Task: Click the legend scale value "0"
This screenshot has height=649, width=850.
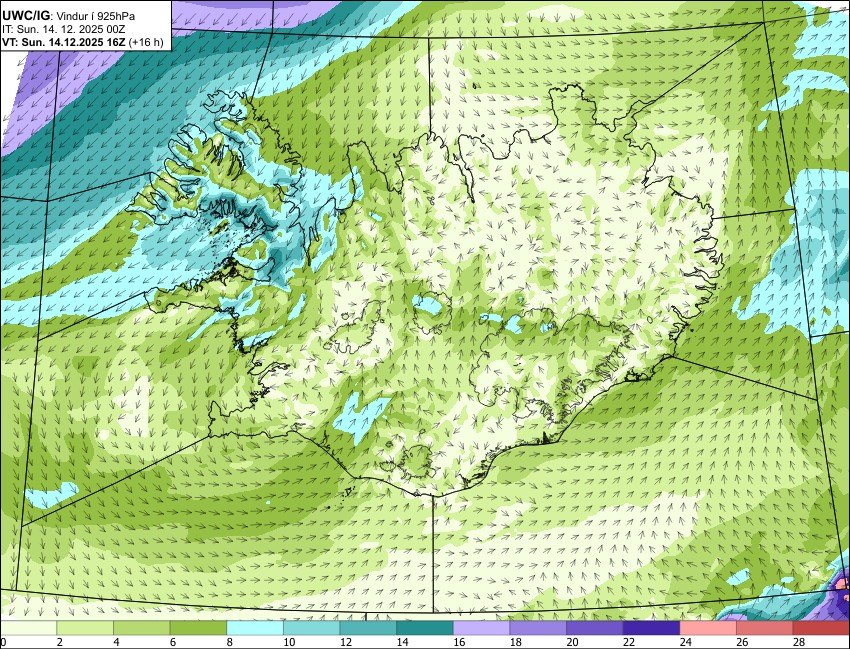Action: pyautogui.click(x=3, y=642)
